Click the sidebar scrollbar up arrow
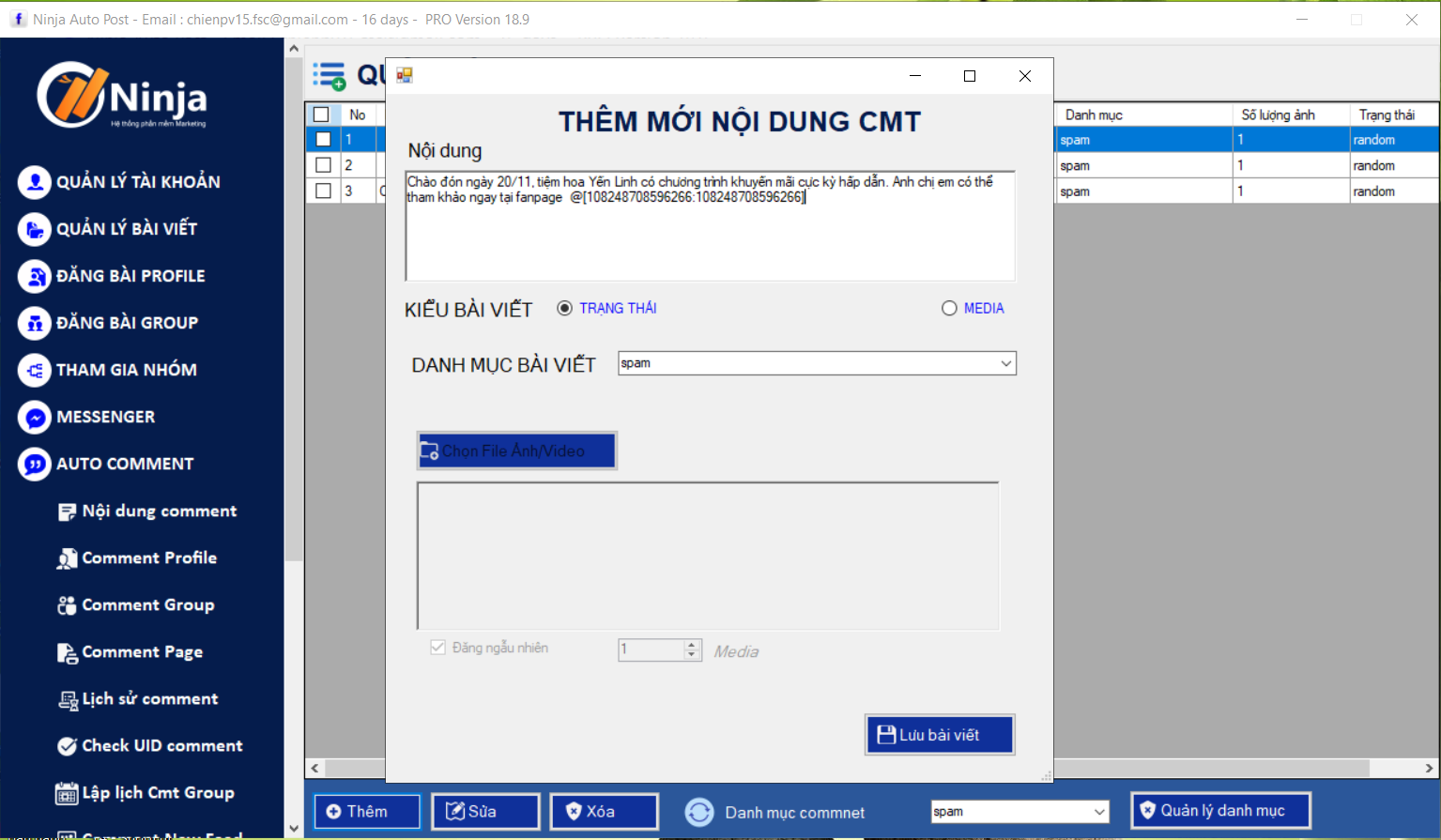Screen dimensions: 1441x840 294,48
